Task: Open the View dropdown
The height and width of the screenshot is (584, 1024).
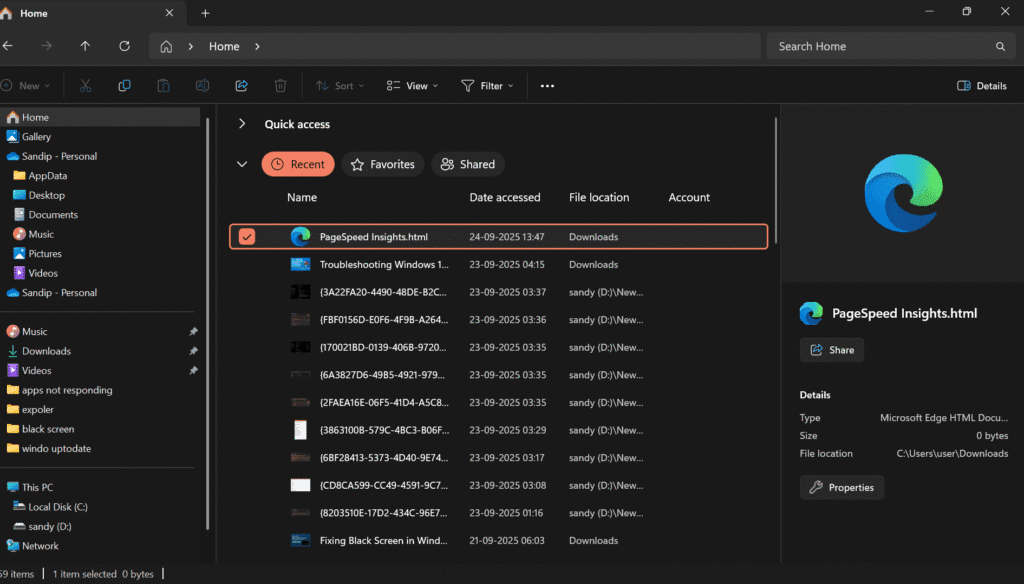Action: 411,85
